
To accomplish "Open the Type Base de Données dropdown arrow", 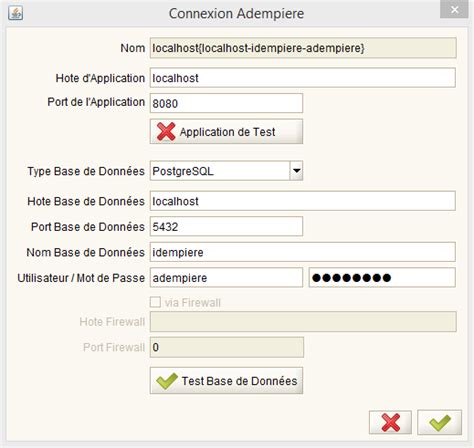I will pos(296,171).
